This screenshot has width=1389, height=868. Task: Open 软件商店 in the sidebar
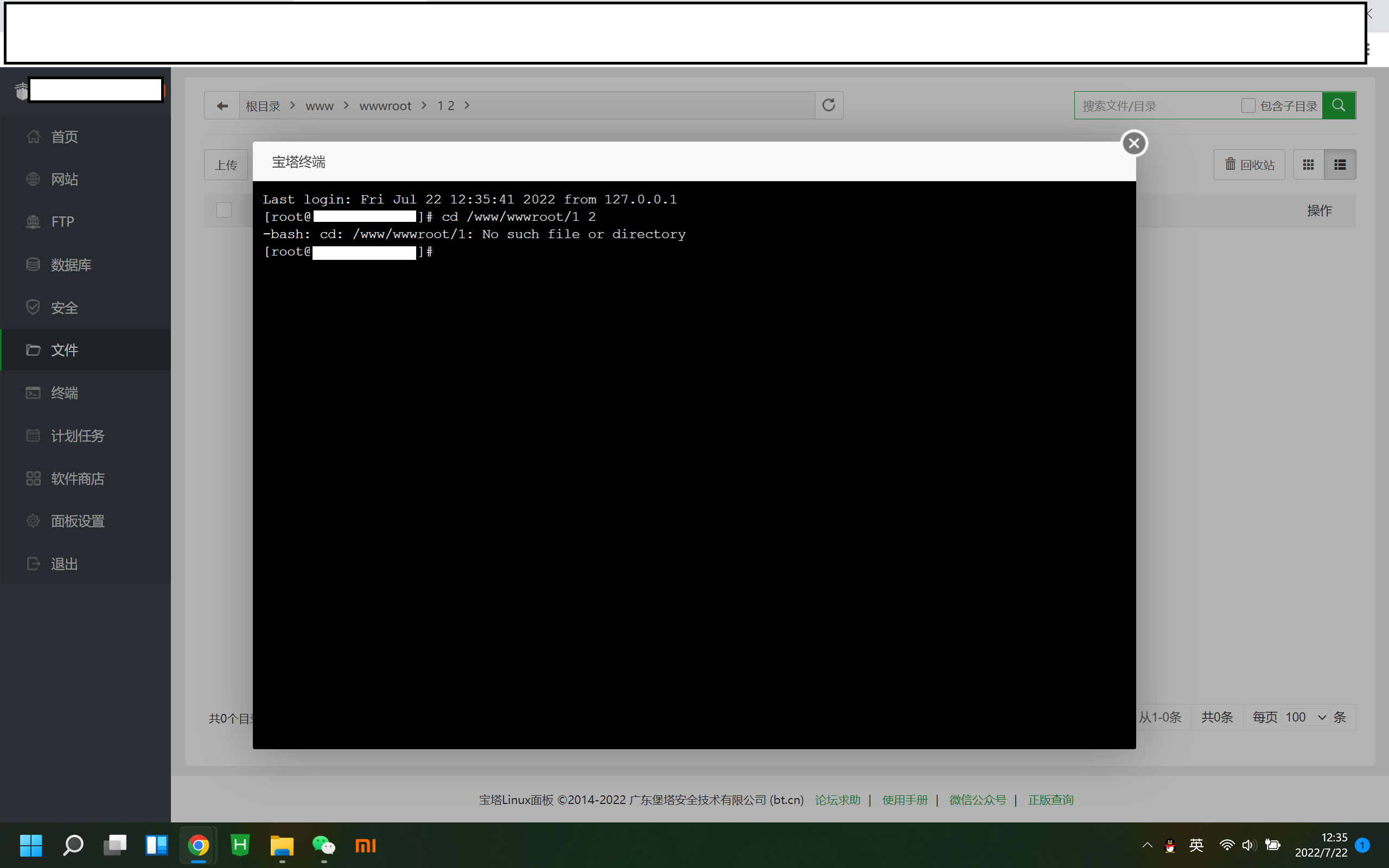click(x=86, y=478)
